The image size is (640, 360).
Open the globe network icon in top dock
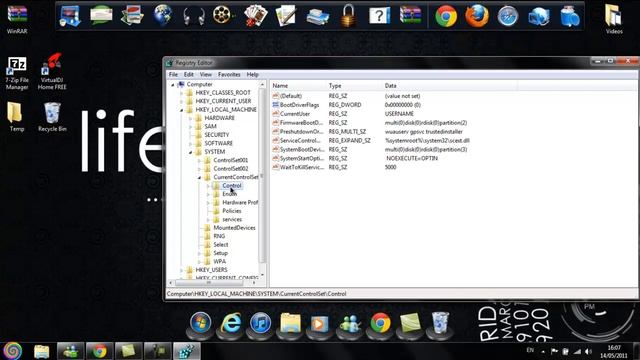click(x=162, y=16)
